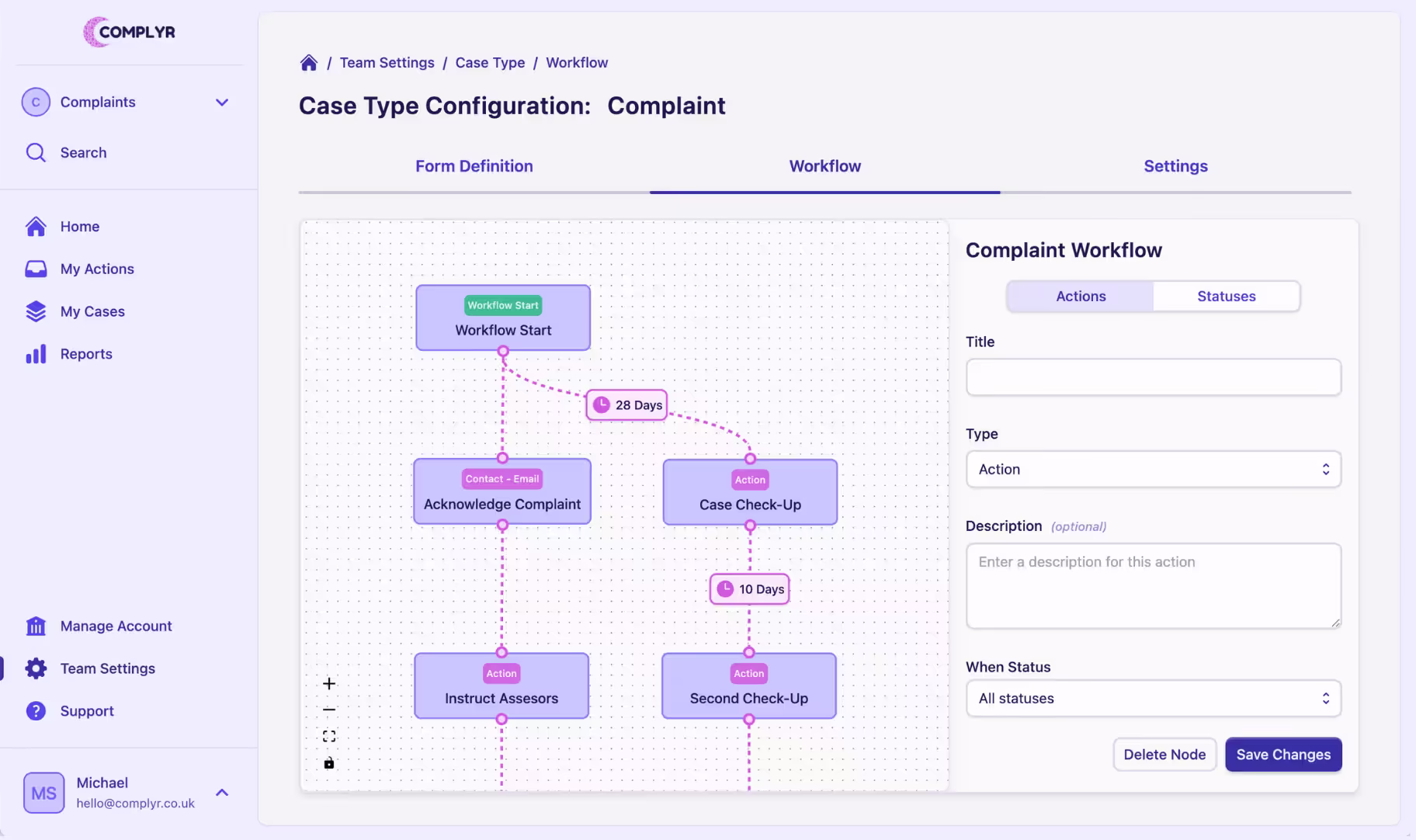Image resolution: width=1416 pixels, height=840 pixels.
Task: Open Manage Account in sidebar
Action: pos(116,626)
